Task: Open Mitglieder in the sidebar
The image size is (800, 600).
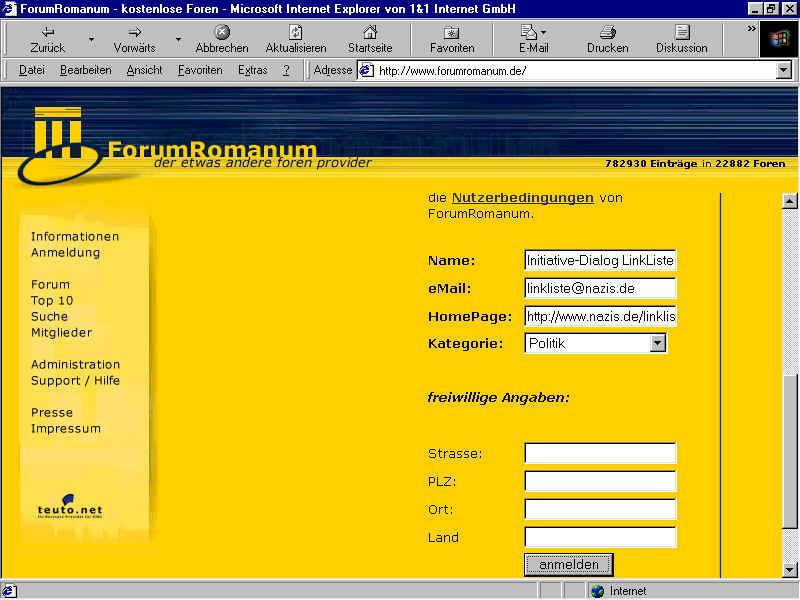Action: pos(62,333)
